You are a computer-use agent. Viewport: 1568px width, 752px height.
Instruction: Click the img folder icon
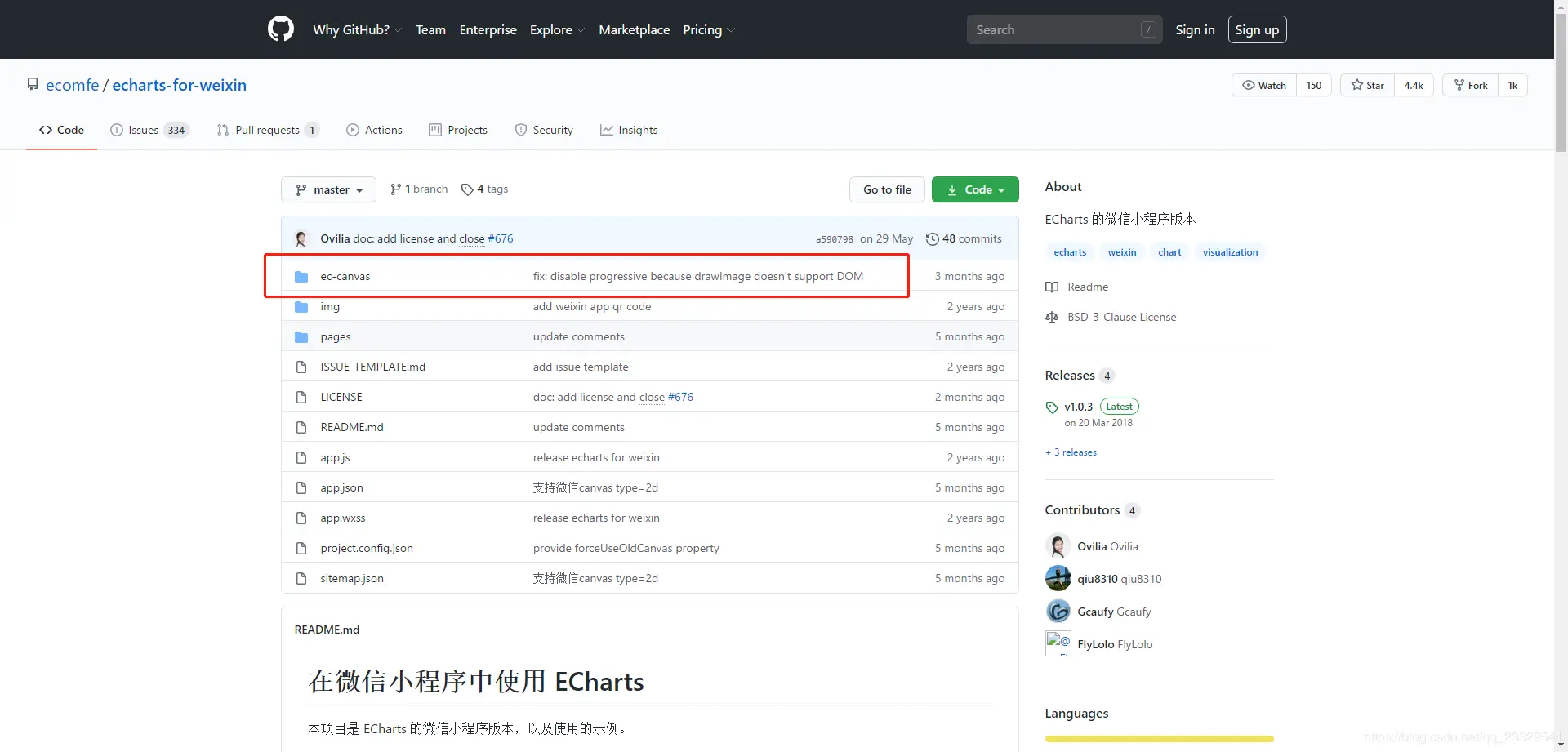click(x=301, y=307)
